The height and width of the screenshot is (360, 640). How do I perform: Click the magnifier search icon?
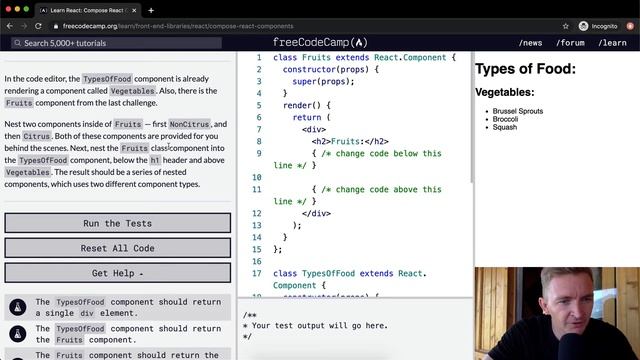tap(17, 43)
